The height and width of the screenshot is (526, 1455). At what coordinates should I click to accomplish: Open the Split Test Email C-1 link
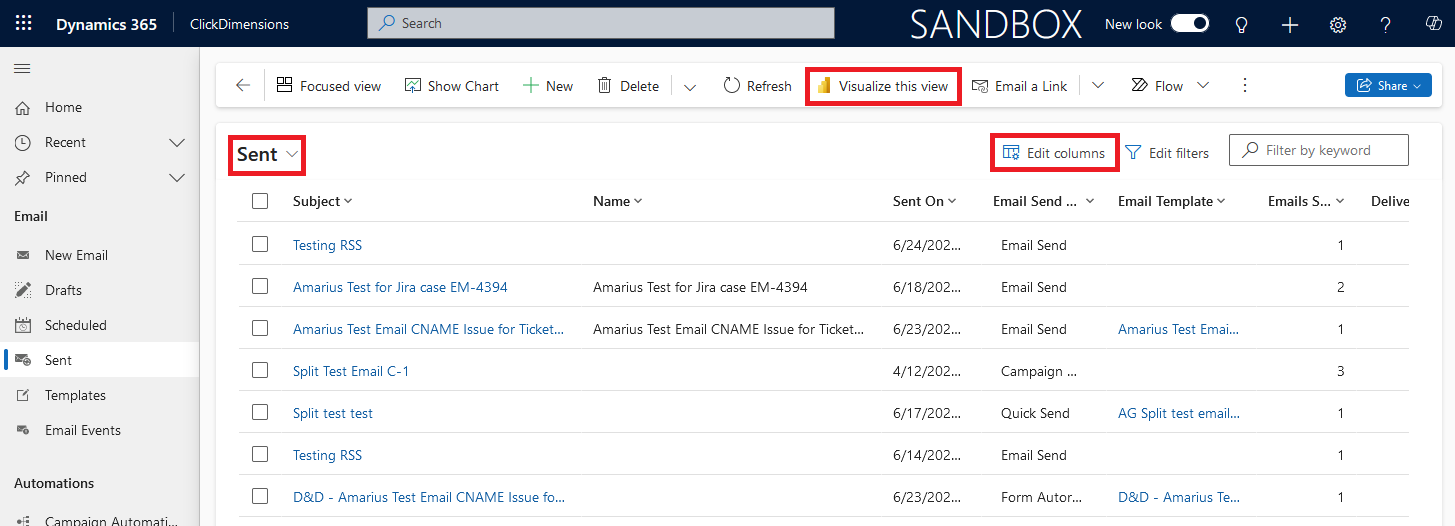[351, 371]
